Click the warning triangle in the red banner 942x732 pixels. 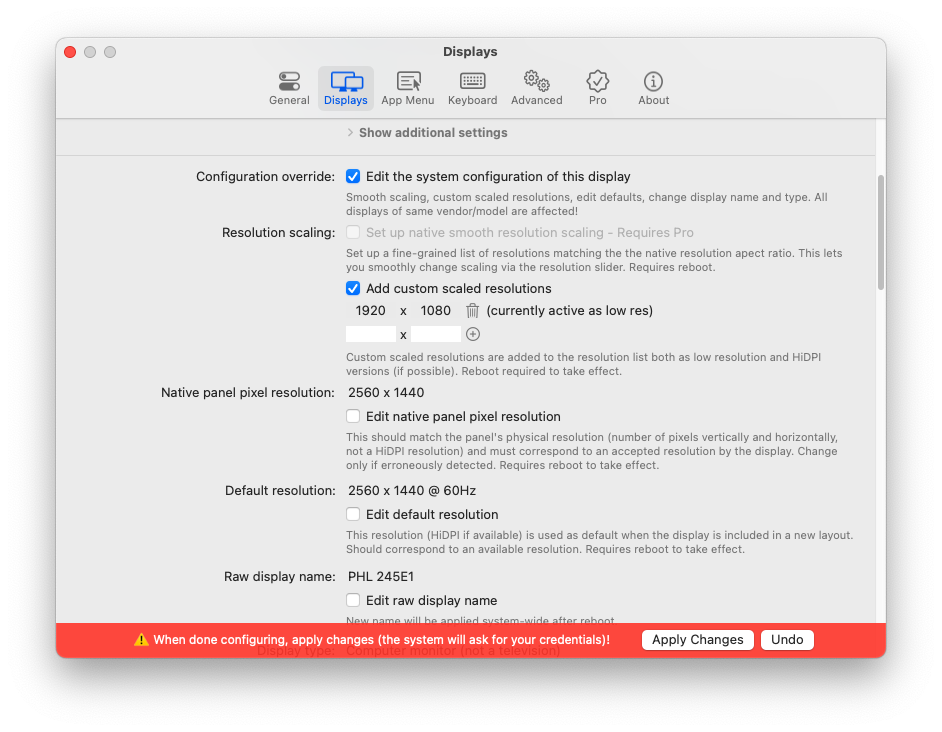click(140, 640)
